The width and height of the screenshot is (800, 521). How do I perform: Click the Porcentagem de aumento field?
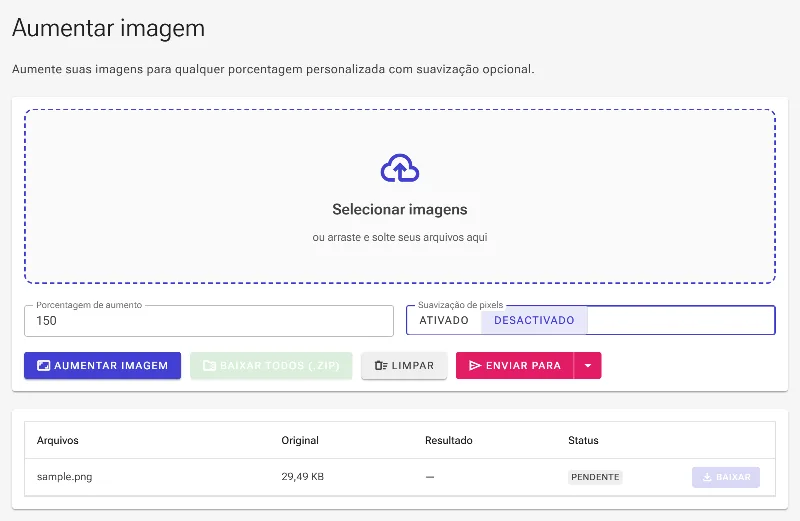point(209,321)
